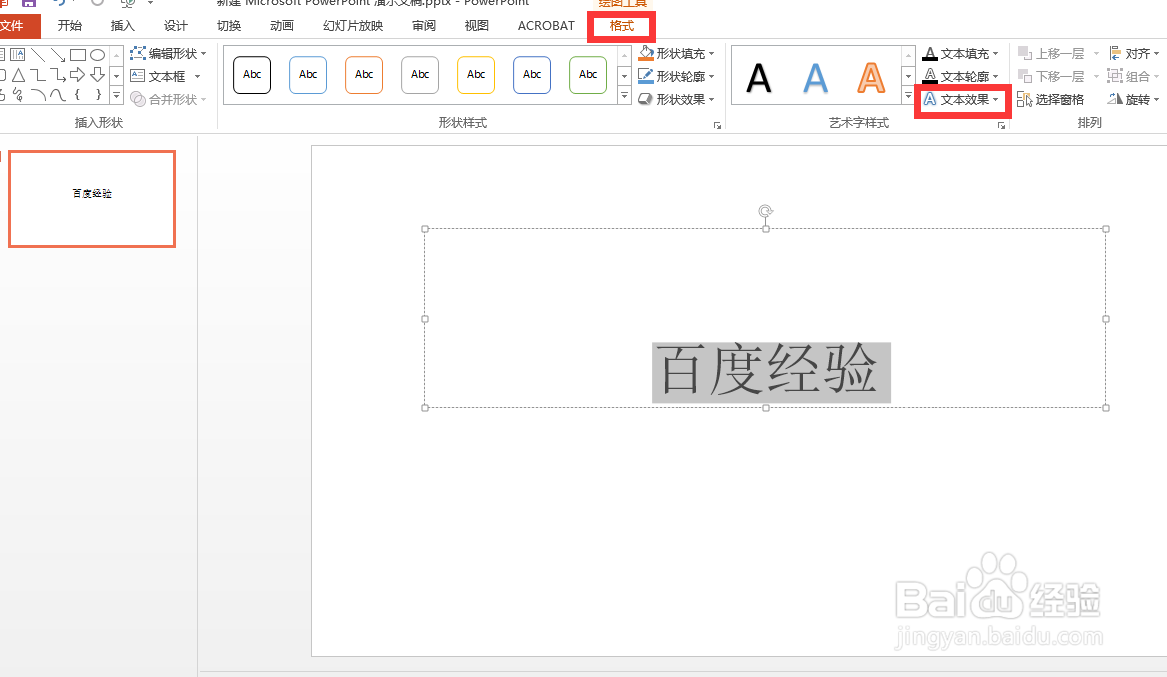Select the scribble freeform shape

click(18, 95)
